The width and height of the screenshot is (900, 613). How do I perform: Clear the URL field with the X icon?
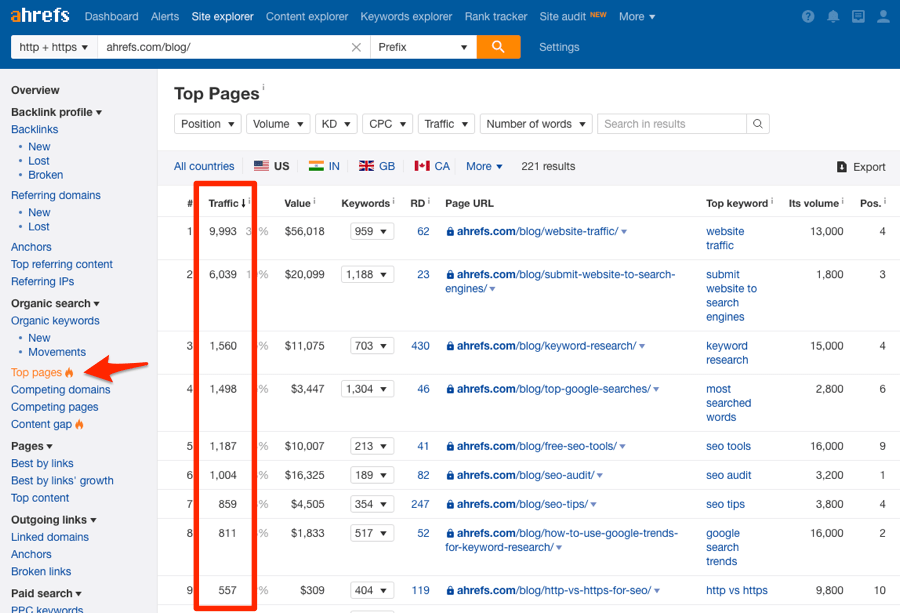click(x=356, y=47)
